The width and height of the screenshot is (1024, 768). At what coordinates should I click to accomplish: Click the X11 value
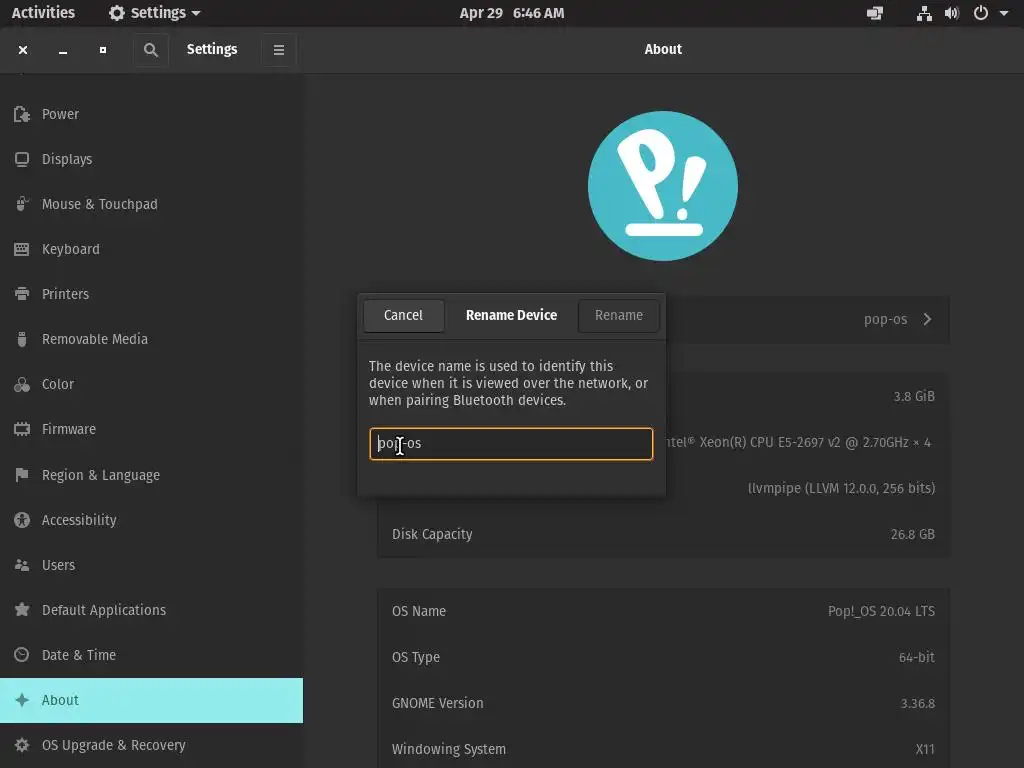925,749
